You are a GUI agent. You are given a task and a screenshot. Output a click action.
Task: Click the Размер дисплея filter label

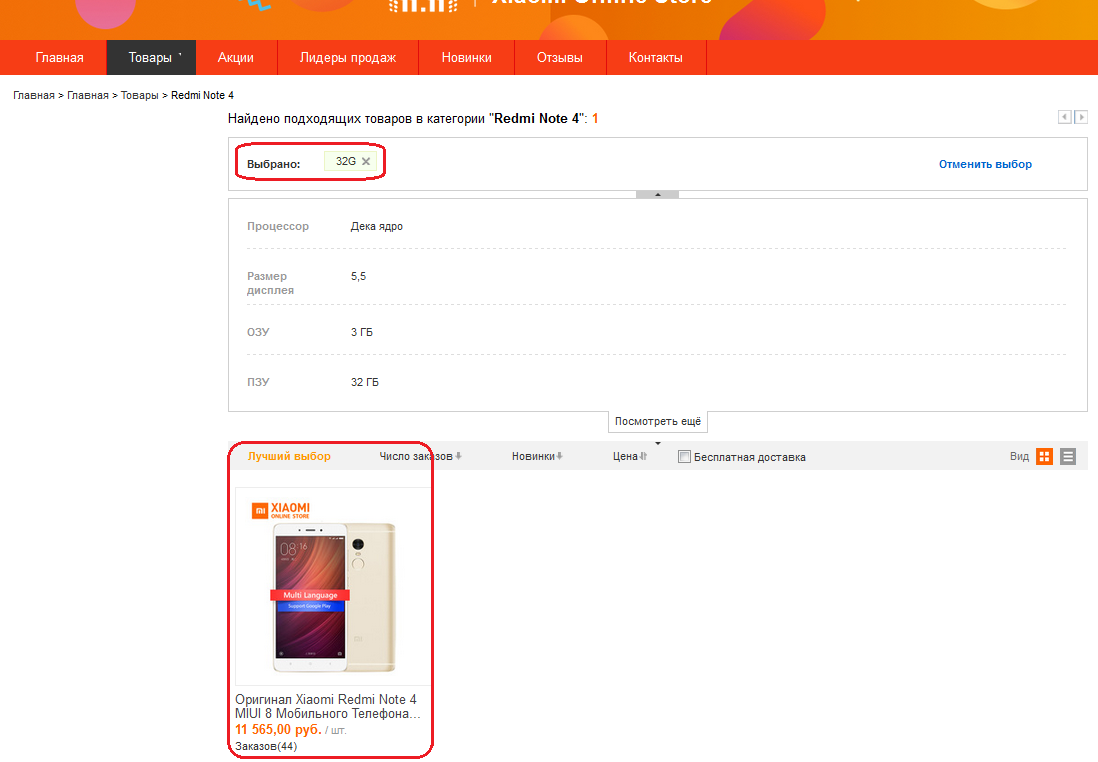pos(270,283)
